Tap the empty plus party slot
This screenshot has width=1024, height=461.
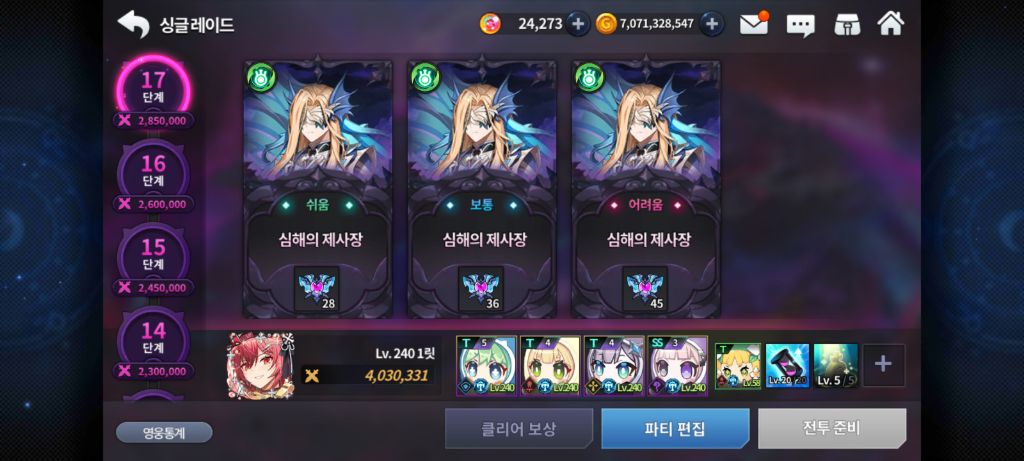(x=884, y=365)
